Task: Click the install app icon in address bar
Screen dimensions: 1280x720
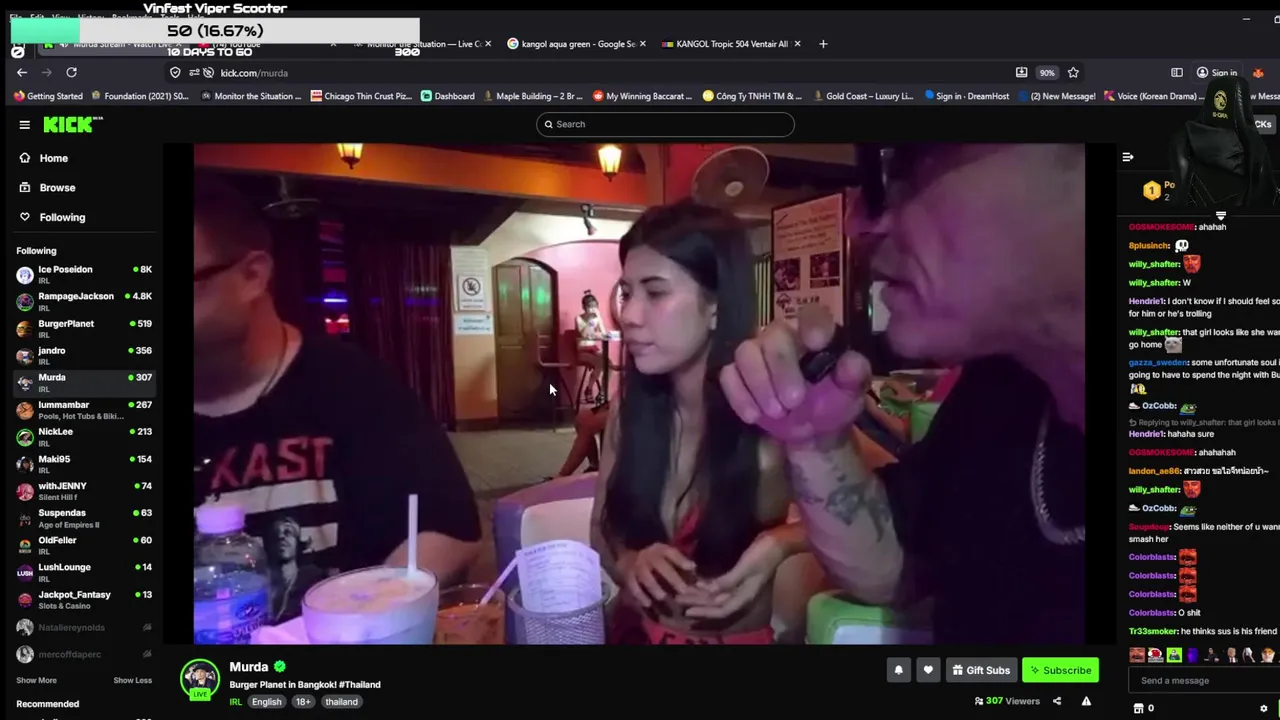Action: point(1021,72)
